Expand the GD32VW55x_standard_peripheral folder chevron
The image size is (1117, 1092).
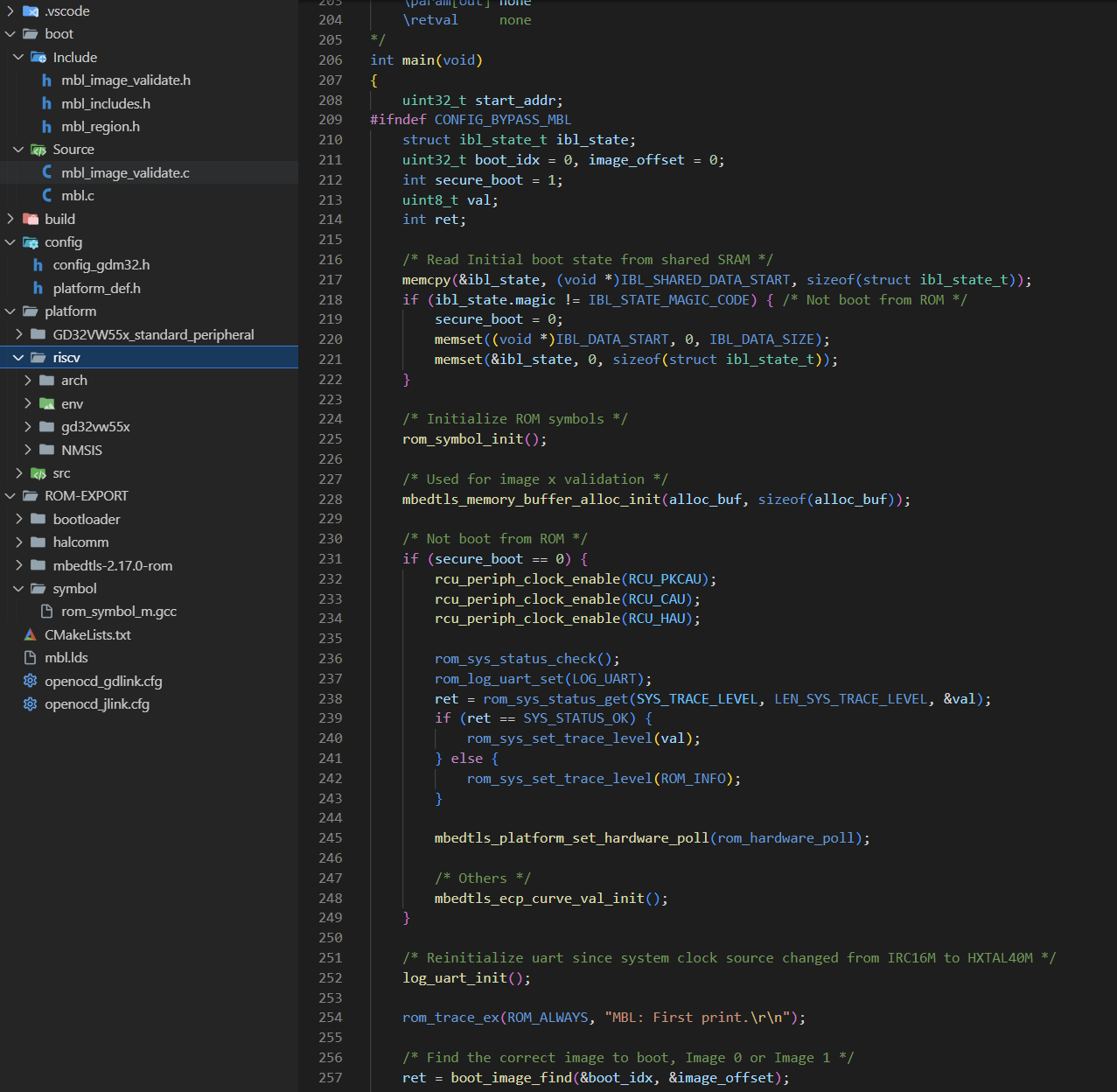pos(18,335)
